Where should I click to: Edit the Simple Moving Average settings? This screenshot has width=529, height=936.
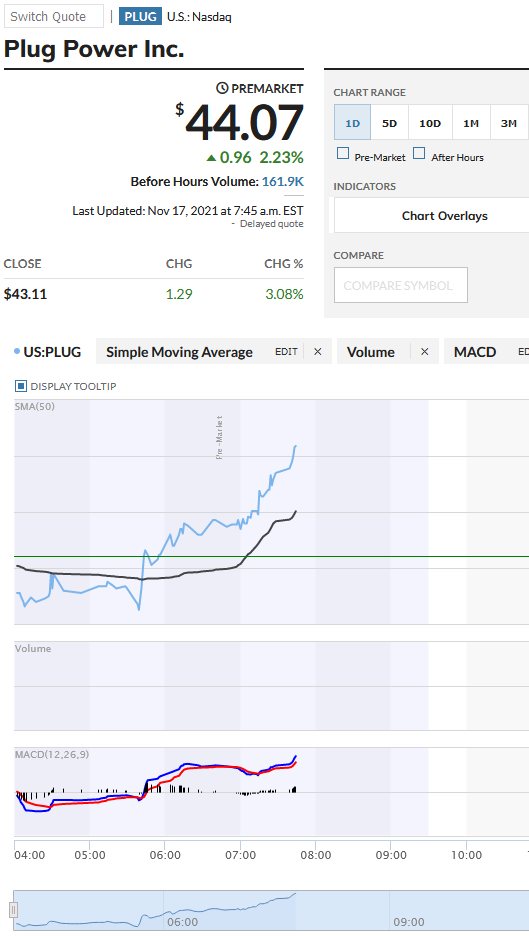(x=286, y=352)
